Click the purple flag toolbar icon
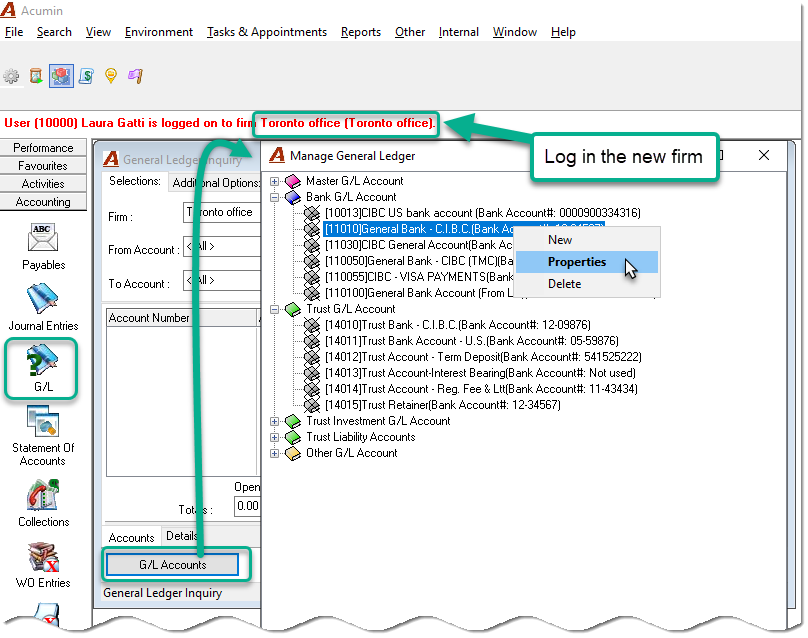 click(136, 76)
